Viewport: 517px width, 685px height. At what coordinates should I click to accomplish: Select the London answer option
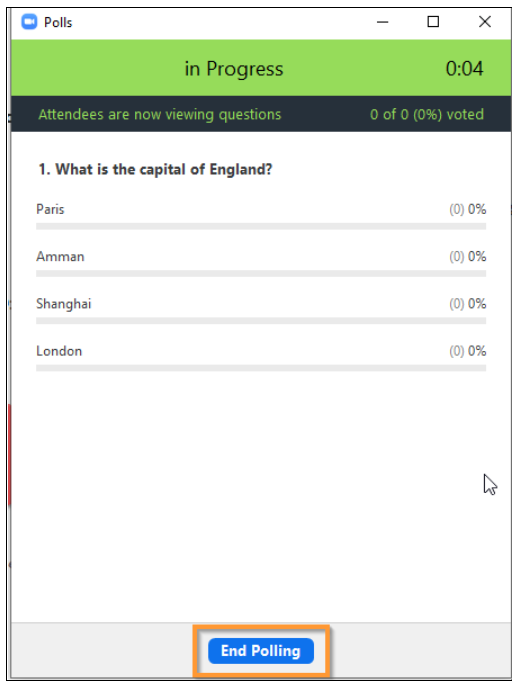59,351
